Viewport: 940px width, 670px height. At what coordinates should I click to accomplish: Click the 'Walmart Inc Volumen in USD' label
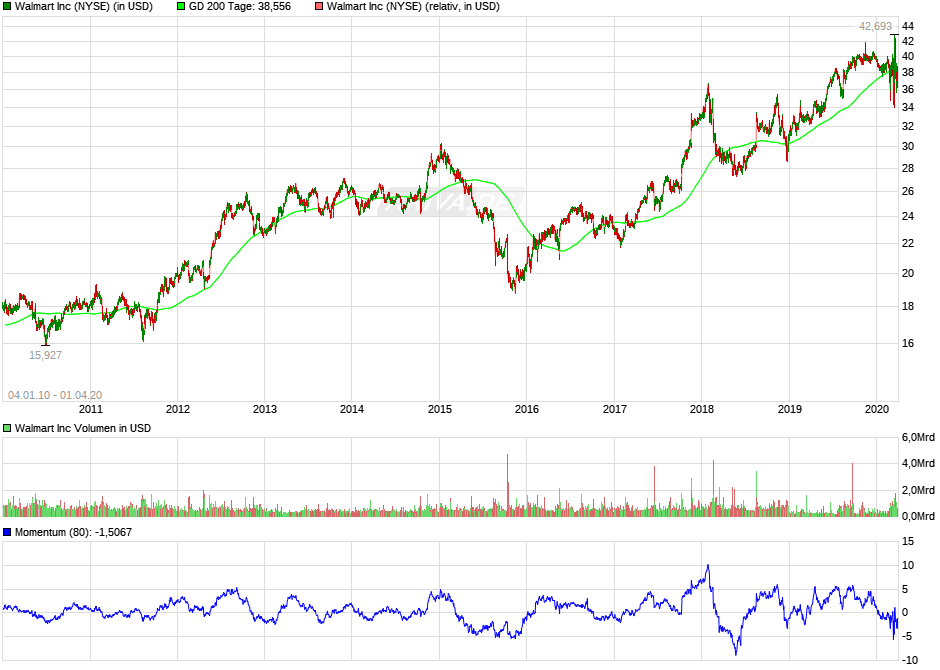(x=83, y=428)
